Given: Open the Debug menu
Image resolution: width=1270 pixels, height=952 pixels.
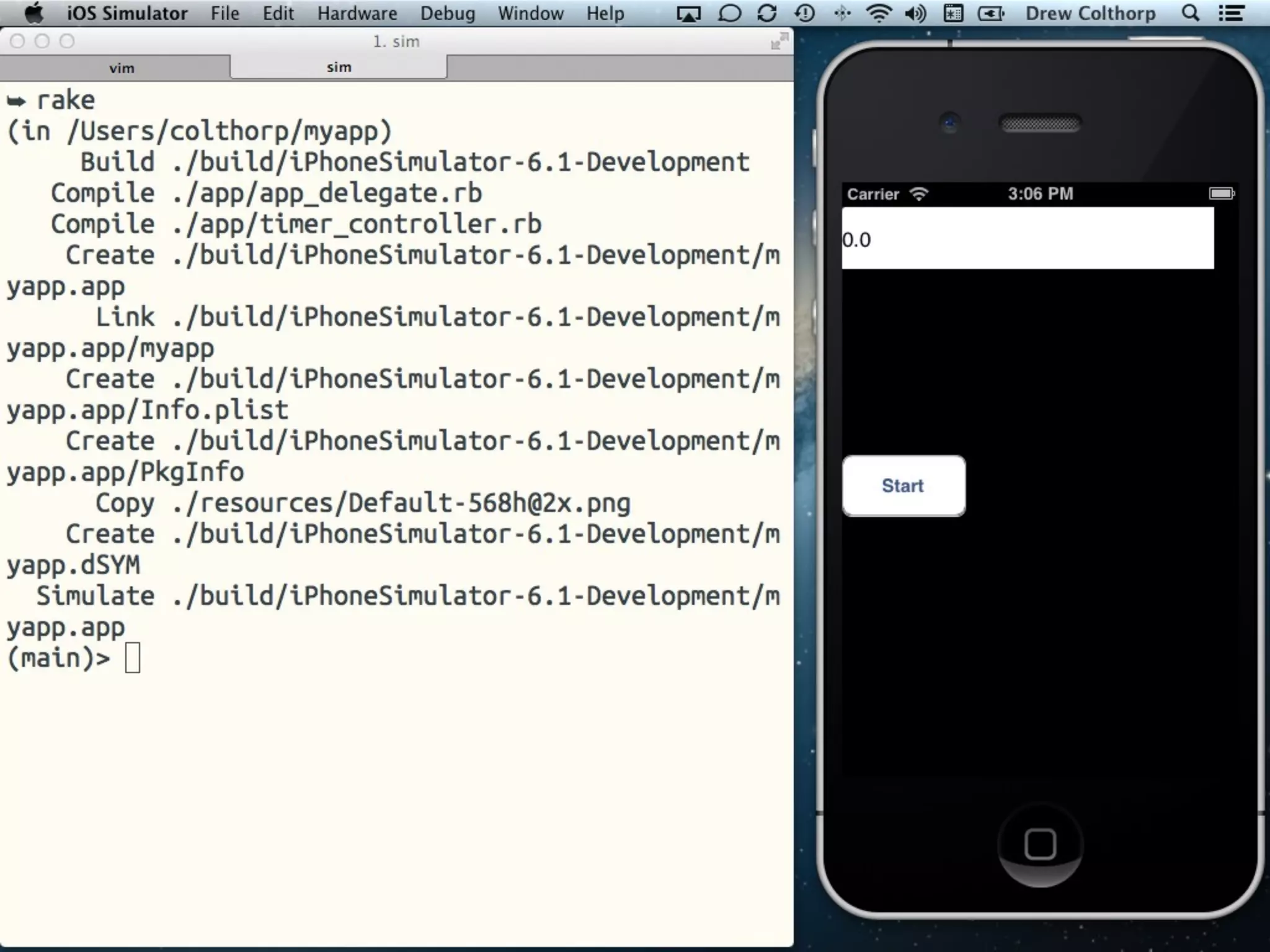Looking at the screenshot, I should coord(447,13).
